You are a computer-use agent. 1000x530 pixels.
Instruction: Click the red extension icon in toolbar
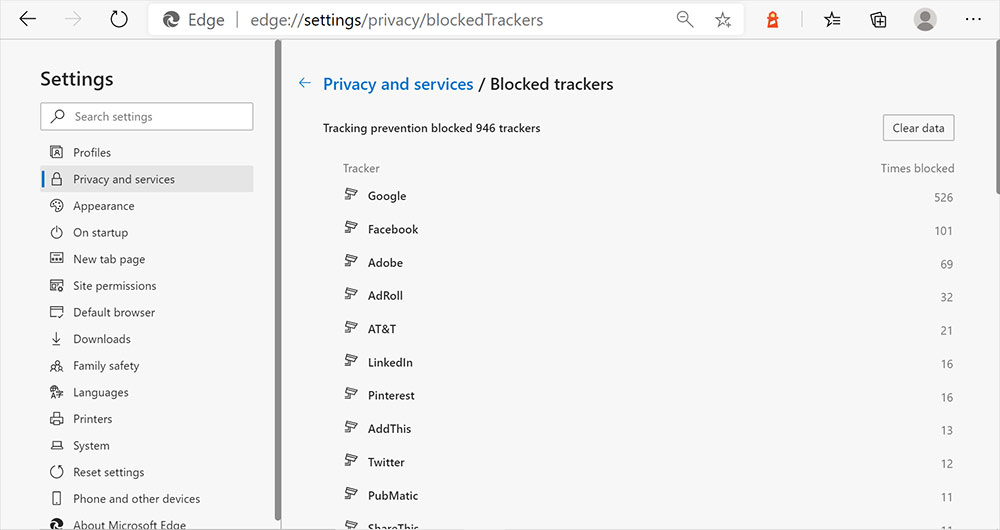point(772,20)
